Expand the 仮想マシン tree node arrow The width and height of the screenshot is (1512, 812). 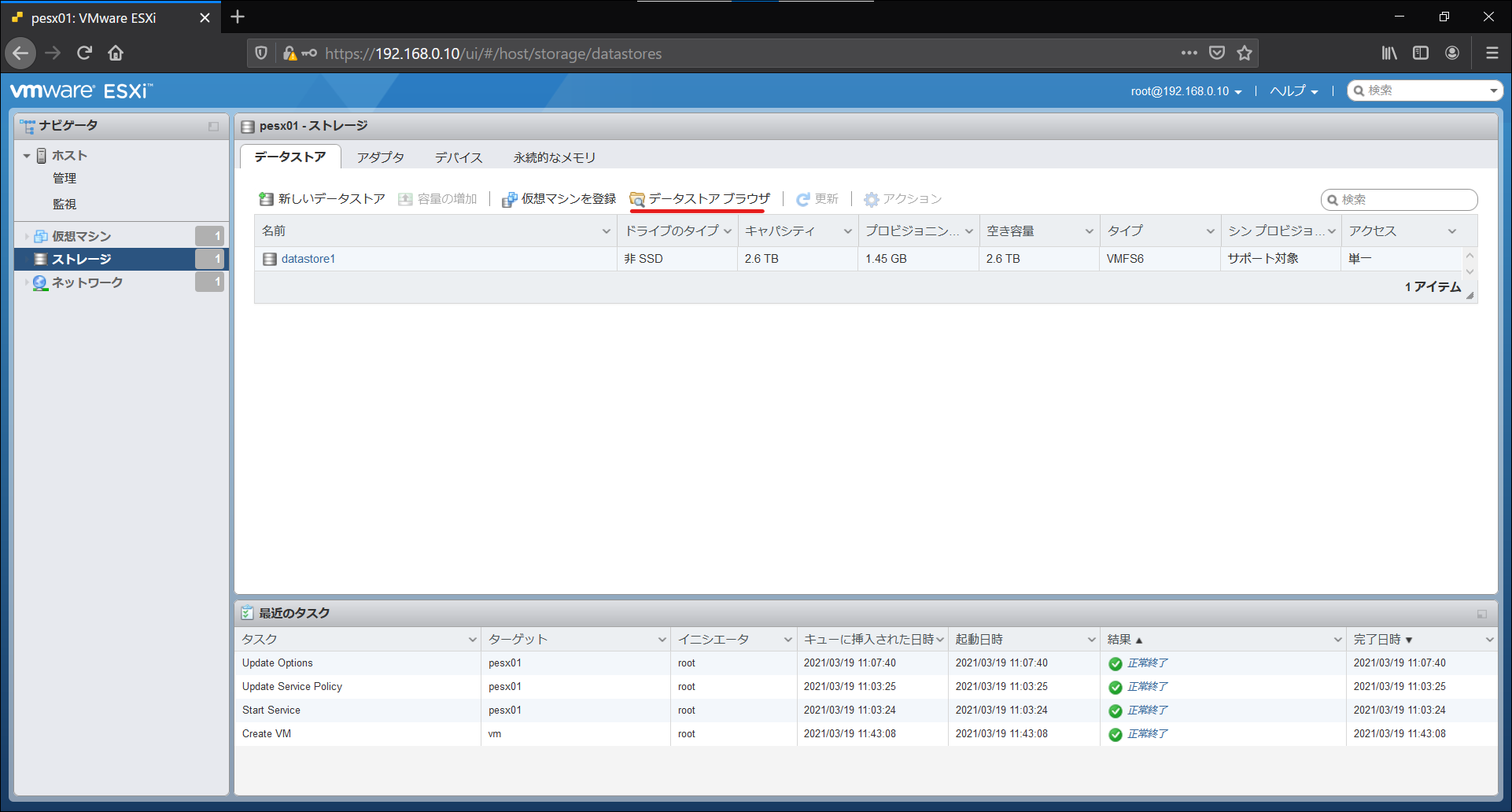pyautogui.click(x=27, y=236)
